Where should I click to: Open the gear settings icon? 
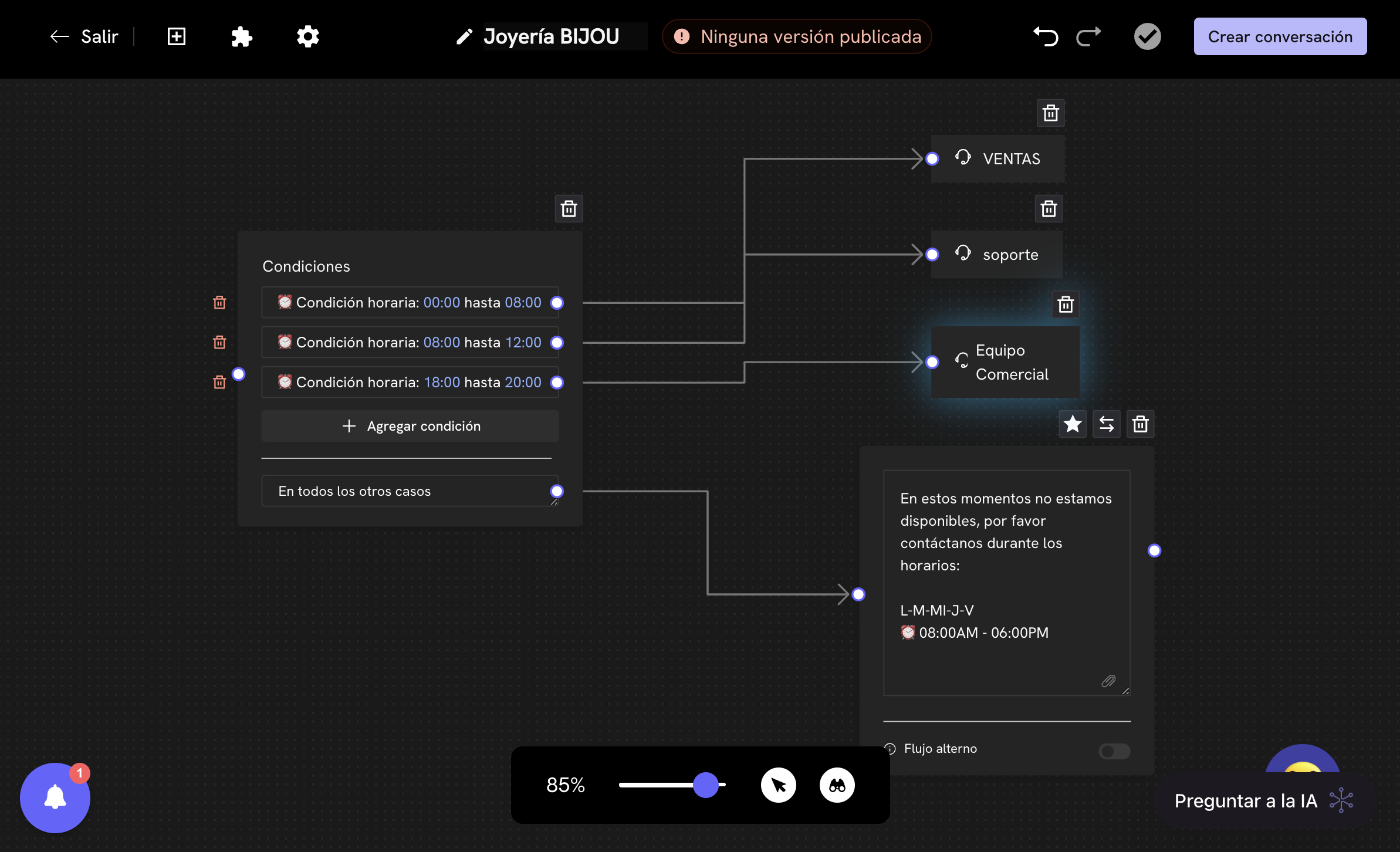point(307,36)
